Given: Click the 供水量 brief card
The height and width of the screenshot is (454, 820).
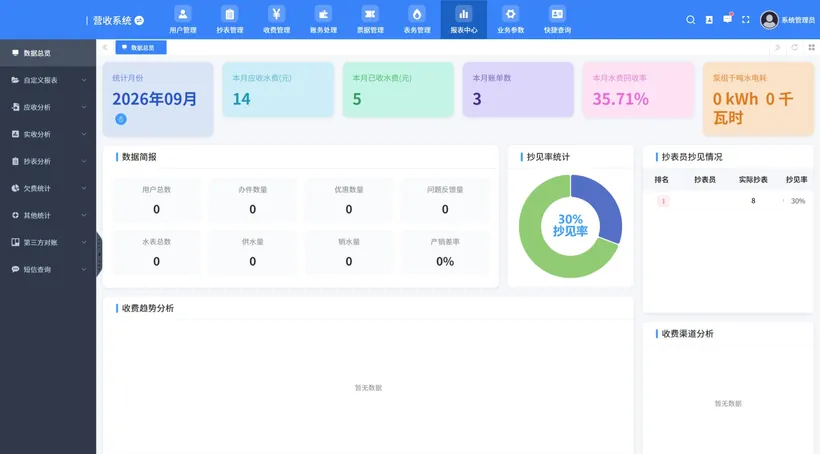Looking at the screenshot, I should pyautogui.click(x=253, y=253).
